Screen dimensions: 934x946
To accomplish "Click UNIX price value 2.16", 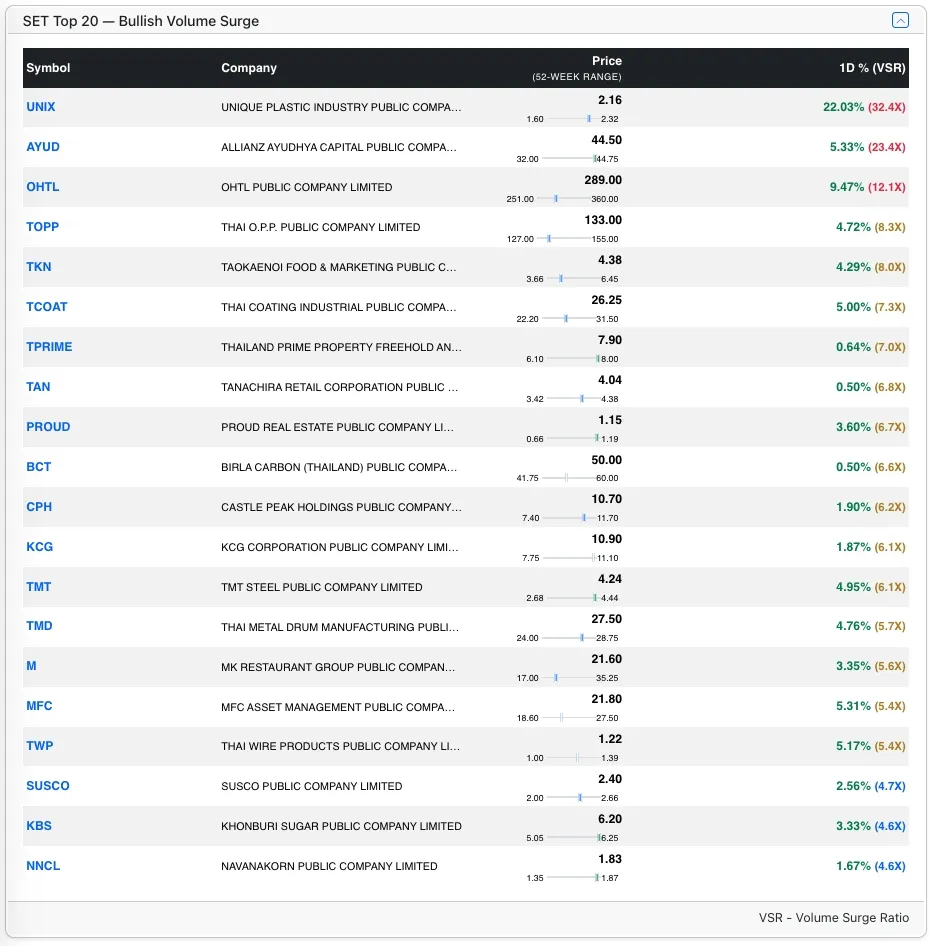I will coord(609,100).
